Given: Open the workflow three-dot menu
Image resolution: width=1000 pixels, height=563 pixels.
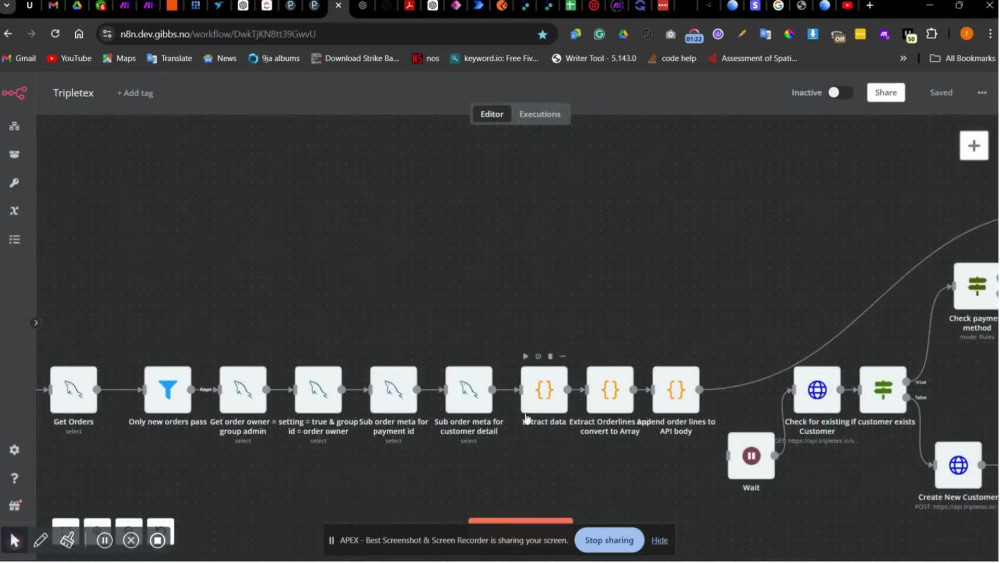Looking at the screenshot, I should coord(982,92).
